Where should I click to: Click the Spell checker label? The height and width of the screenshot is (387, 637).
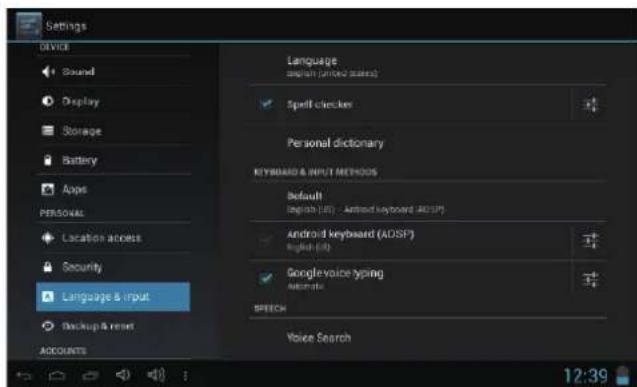click(320, 104)
